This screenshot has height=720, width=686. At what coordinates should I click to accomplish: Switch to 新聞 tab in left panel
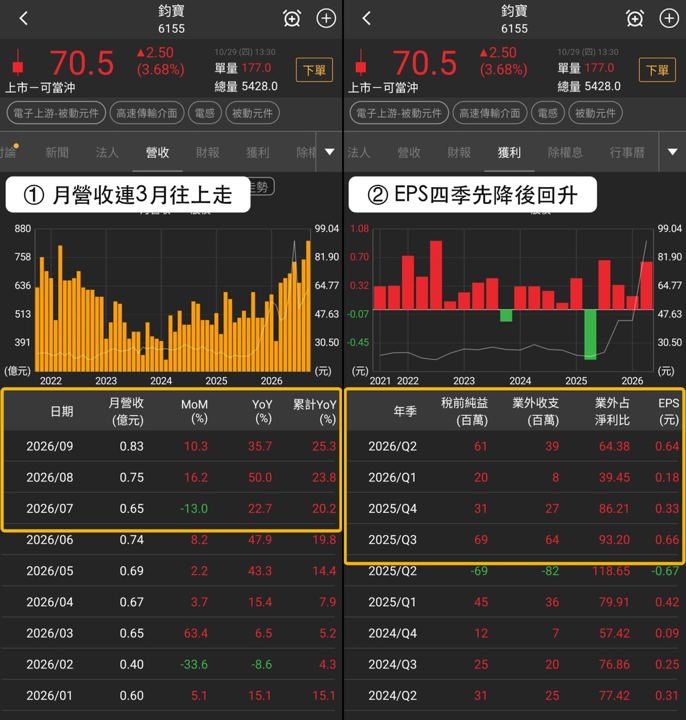(57, 152)
